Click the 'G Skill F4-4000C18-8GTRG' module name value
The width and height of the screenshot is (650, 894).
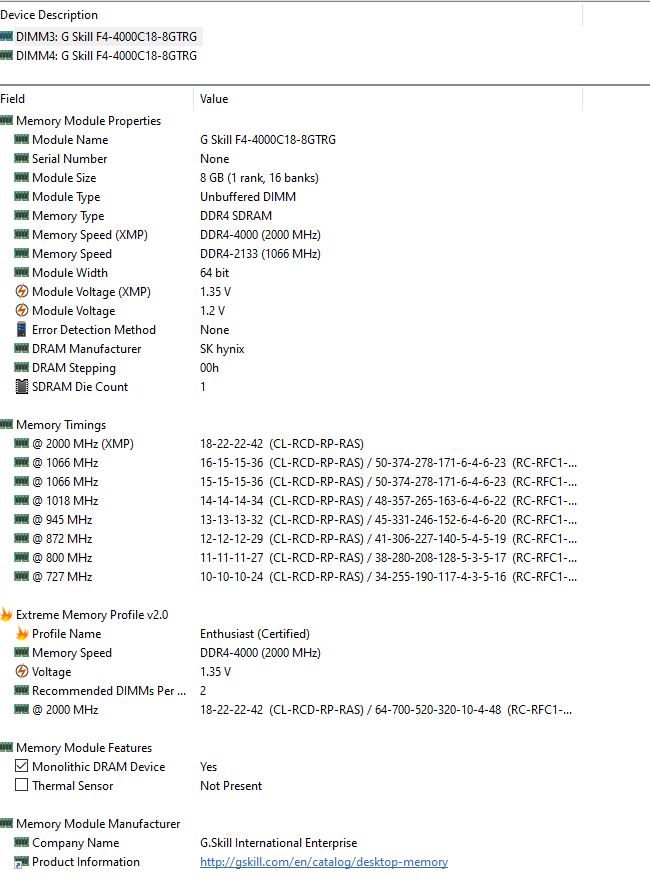(268, 140)
